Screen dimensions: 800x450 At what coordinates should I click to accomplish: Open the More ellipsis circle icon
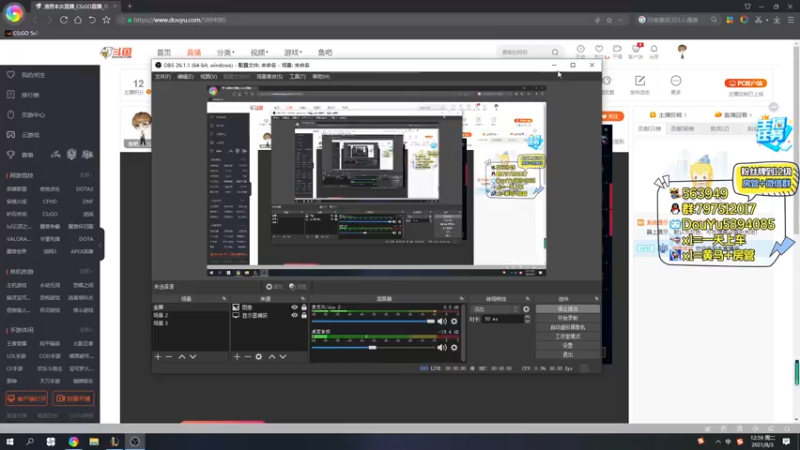tap(676, 81)
